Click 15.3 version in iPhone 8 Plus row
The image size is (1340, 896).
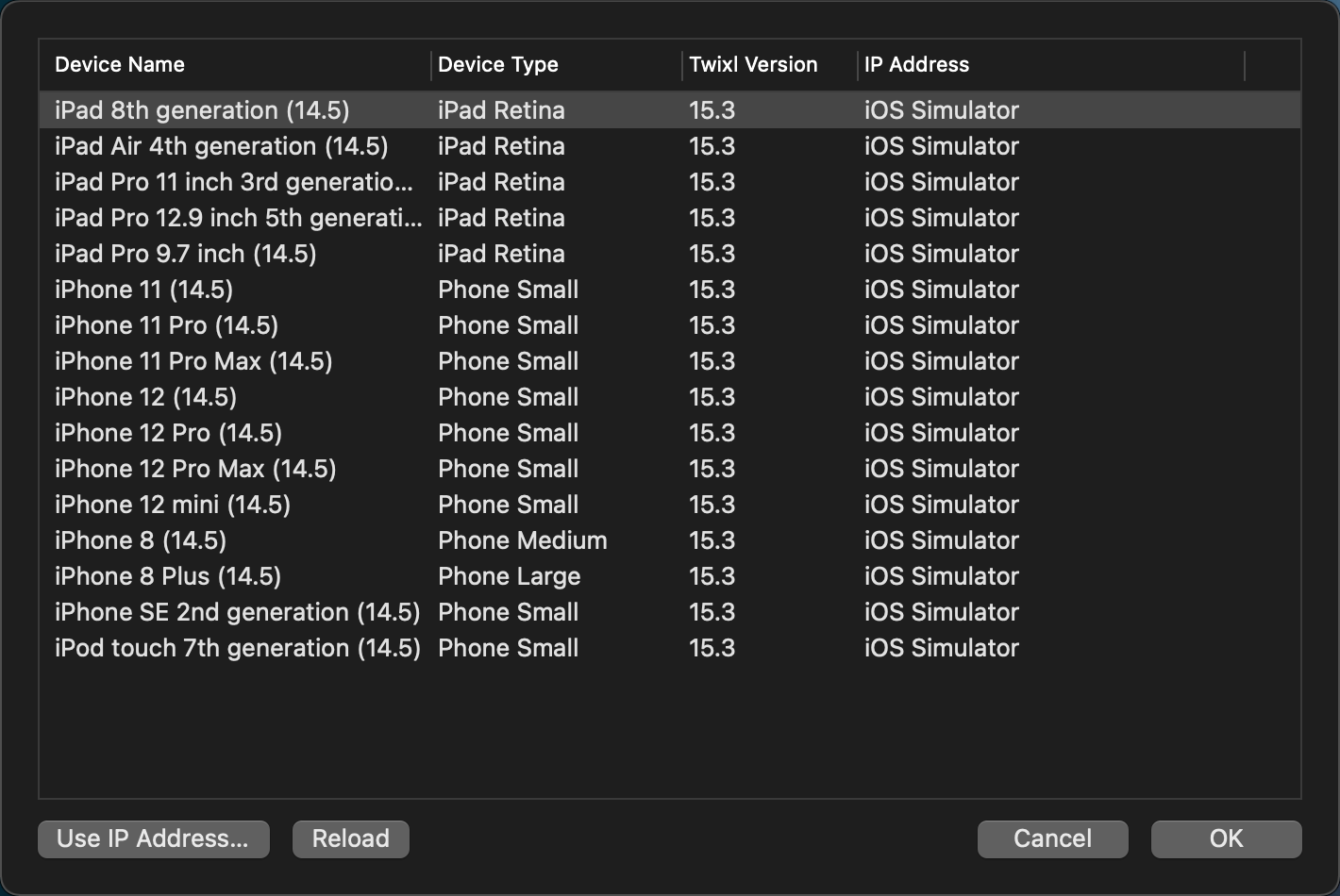pyautogui.click(x=712, y=576)
